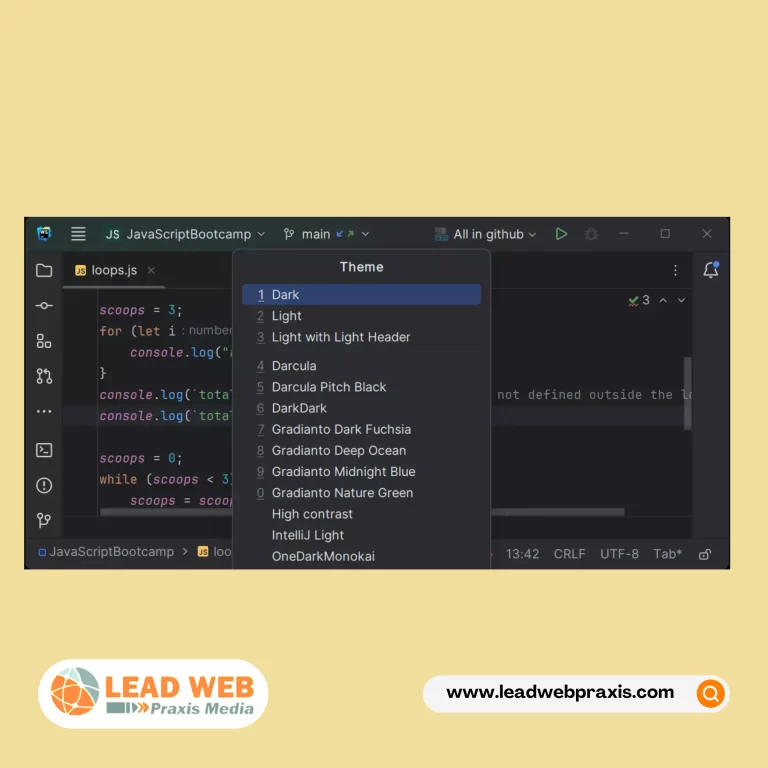Open the Structure tool window
This screenshot has width=768, height=768.
tap(44, 341)
